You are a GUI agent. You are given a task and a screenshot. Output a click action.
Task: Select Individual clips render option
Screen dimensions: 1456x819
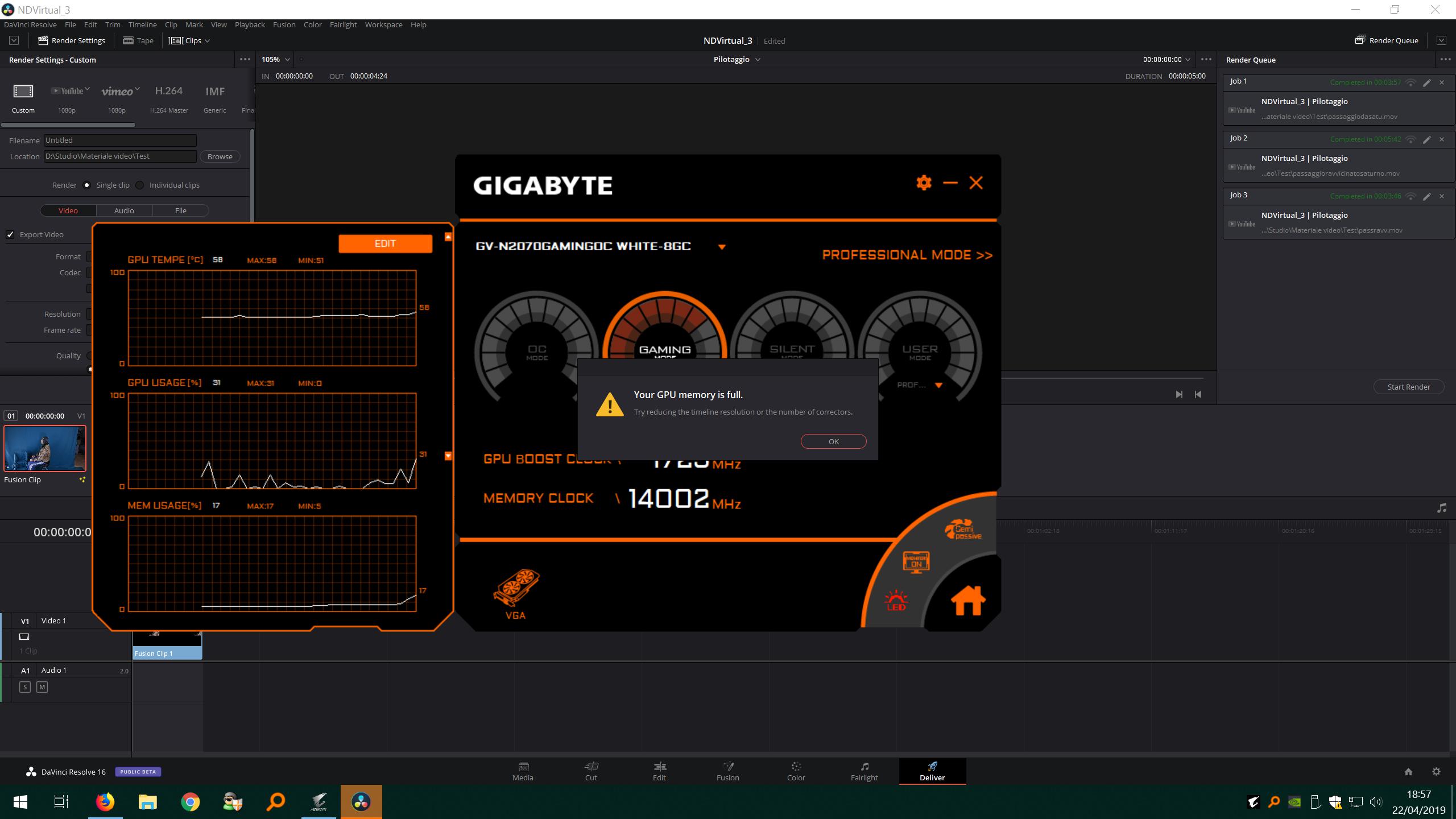pyautogui.click(x=139, y=185)
